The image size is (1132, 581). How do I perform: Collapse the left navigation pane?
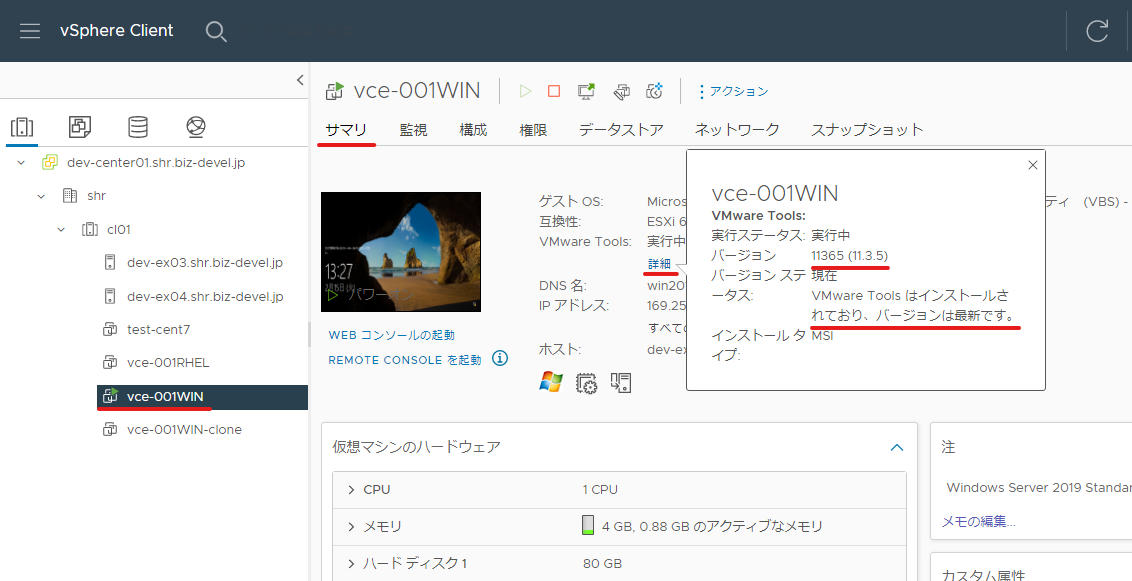pos(300,80)
